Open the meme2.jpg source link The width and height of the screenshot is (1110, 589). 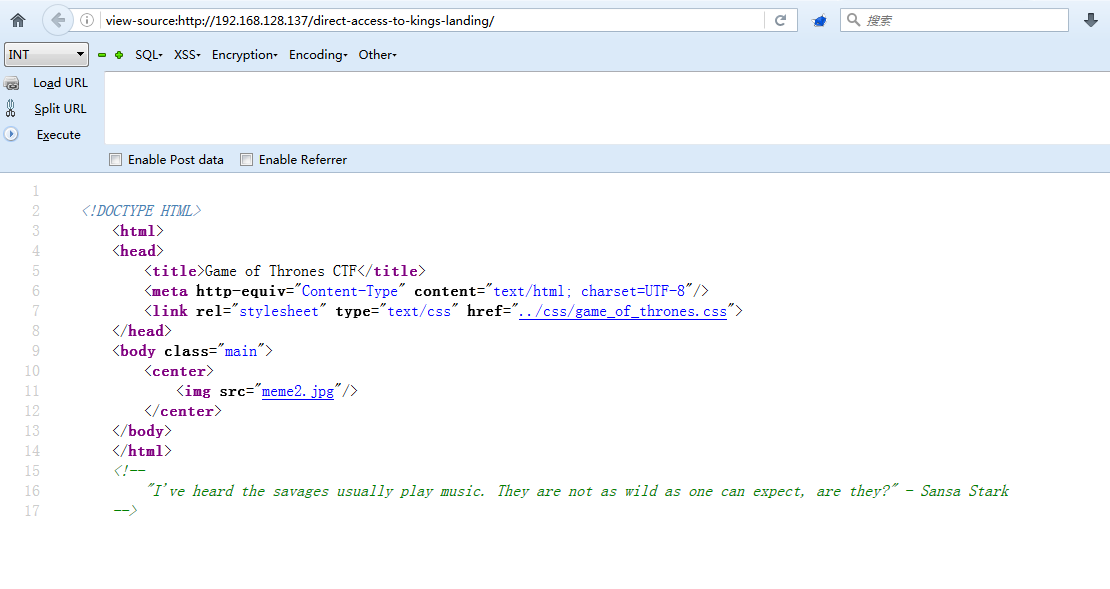coord(297,391)
